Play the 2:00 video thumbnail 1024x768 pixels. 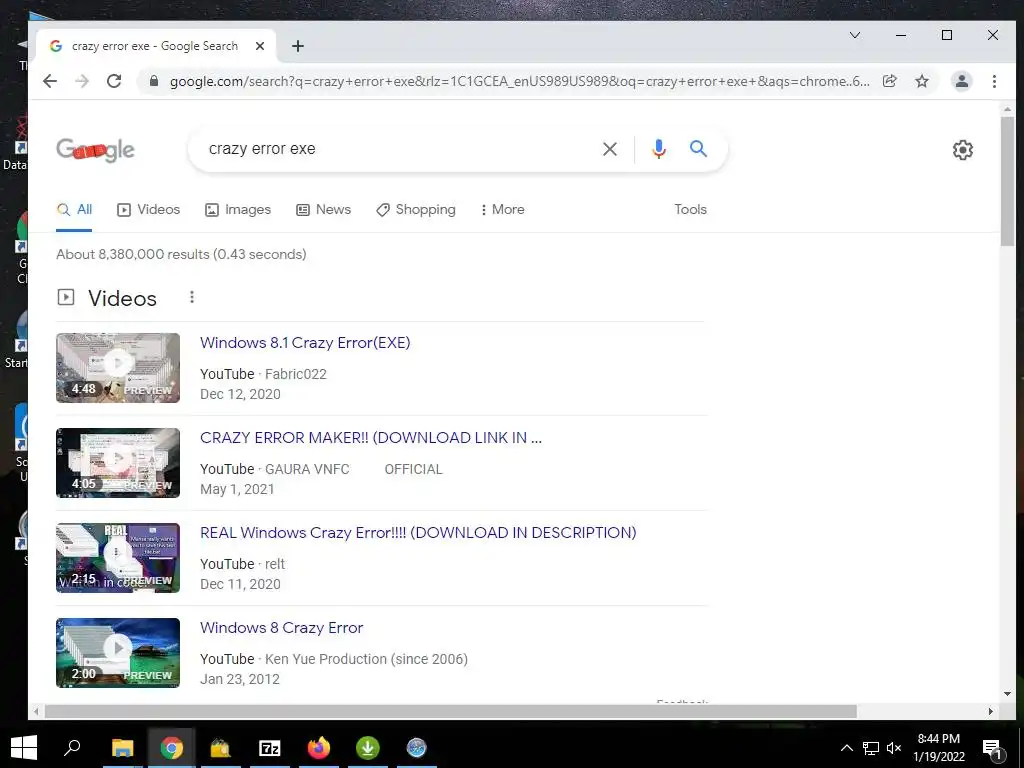pyautogui.click(x=118, y=652)
